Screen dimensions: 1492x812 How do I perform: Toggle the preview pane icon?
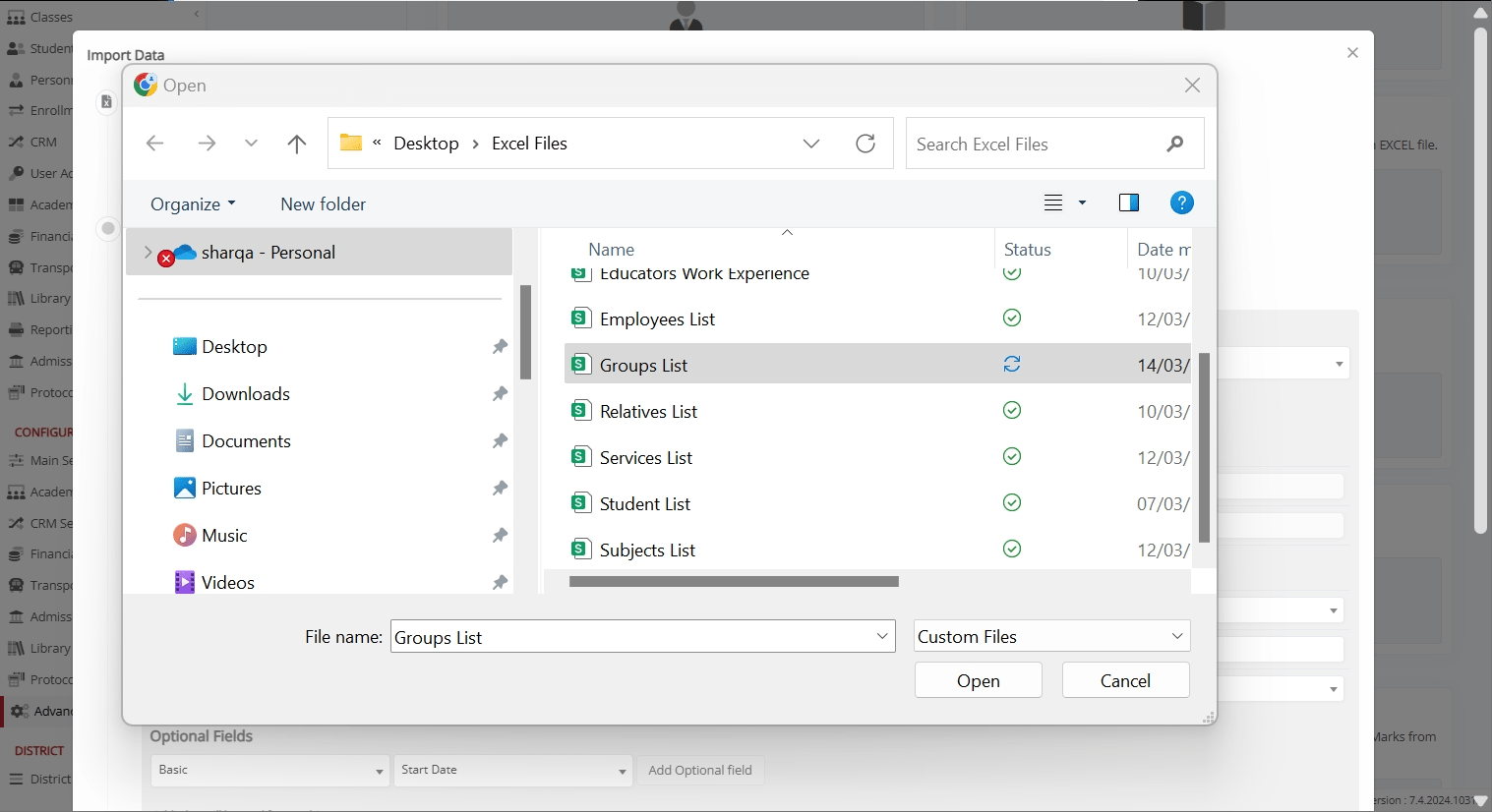coord(1128,203)
